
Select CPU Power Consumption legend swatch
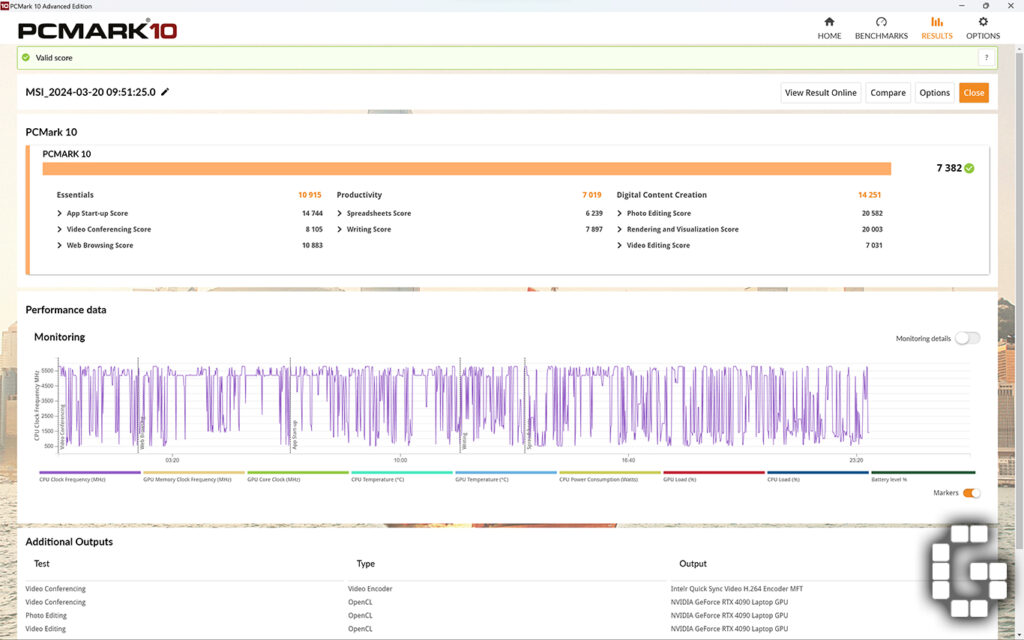pyautogui.click(x=610, y=472)
